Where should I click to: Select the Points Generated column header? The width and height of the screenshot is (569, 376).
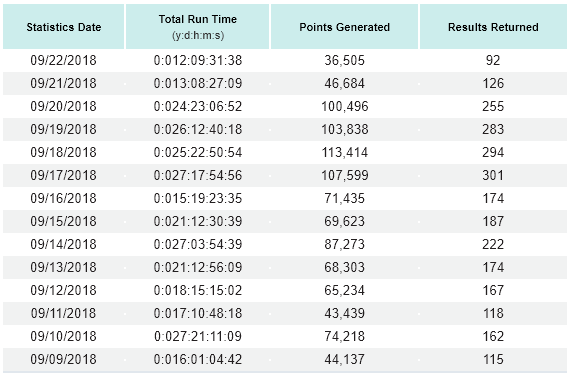coord(344,27)
